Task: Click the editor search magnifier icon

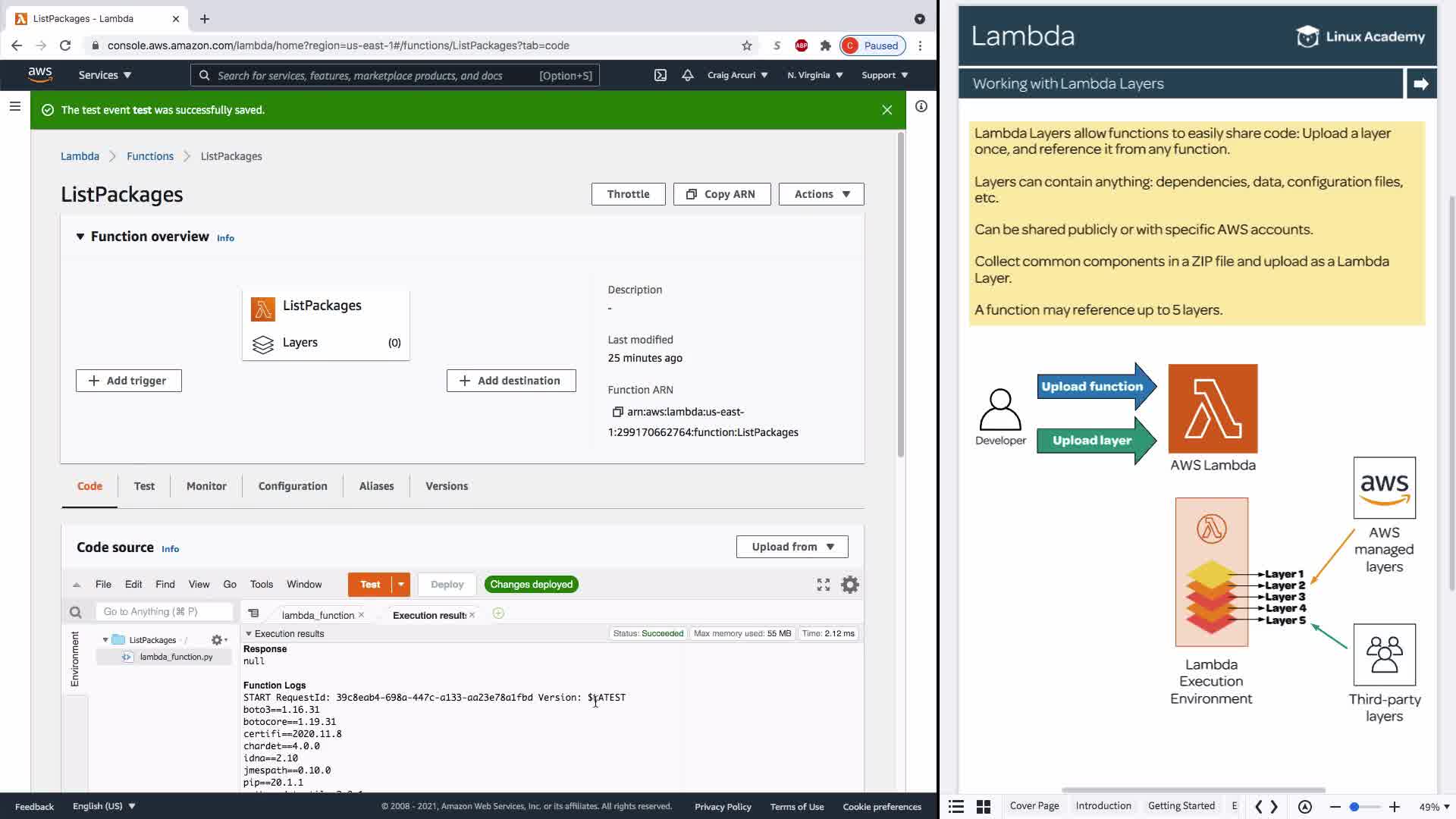Action: (x=75, y=612)
